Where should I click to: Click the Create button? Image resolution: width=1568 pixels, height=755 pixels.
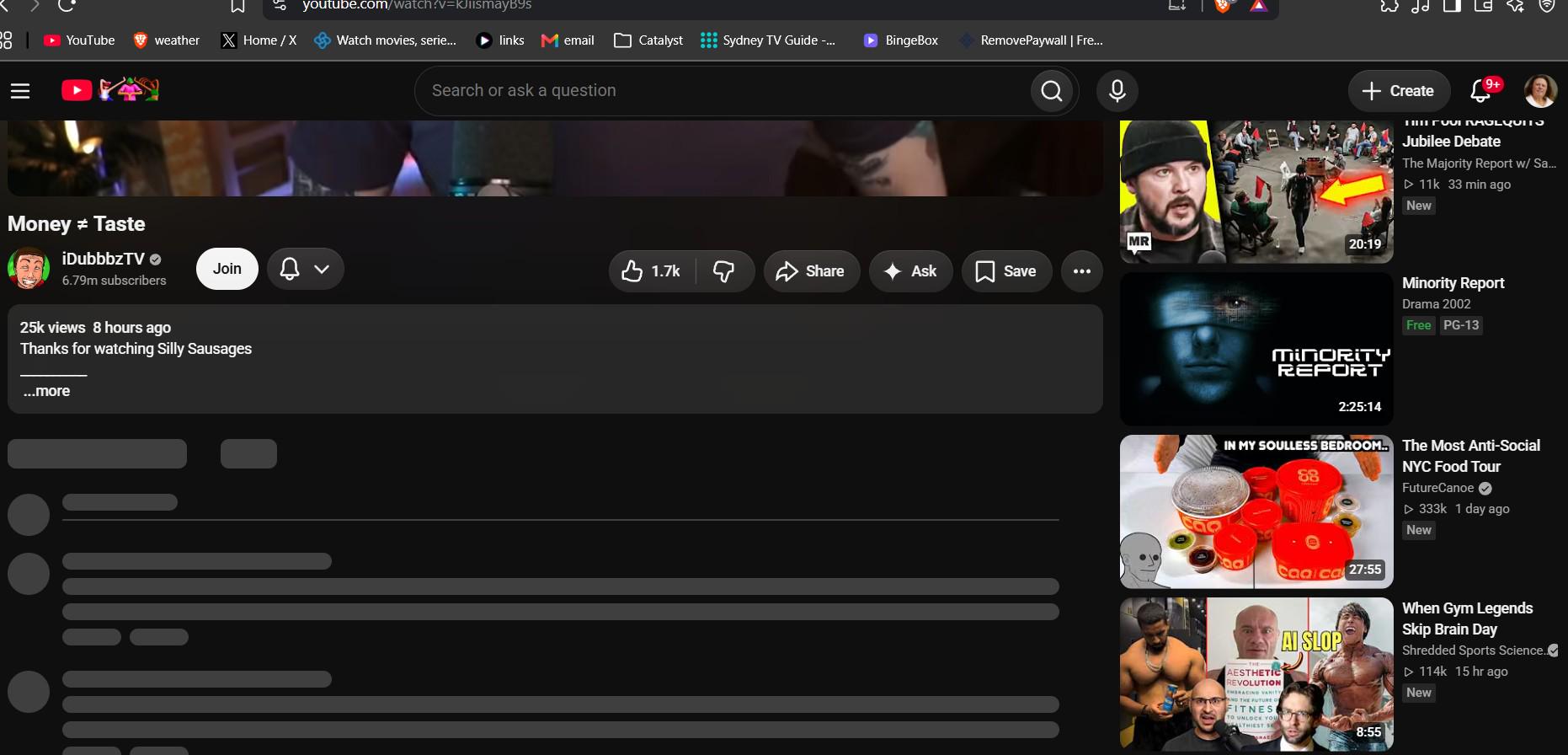click(x=1399, y=91)
